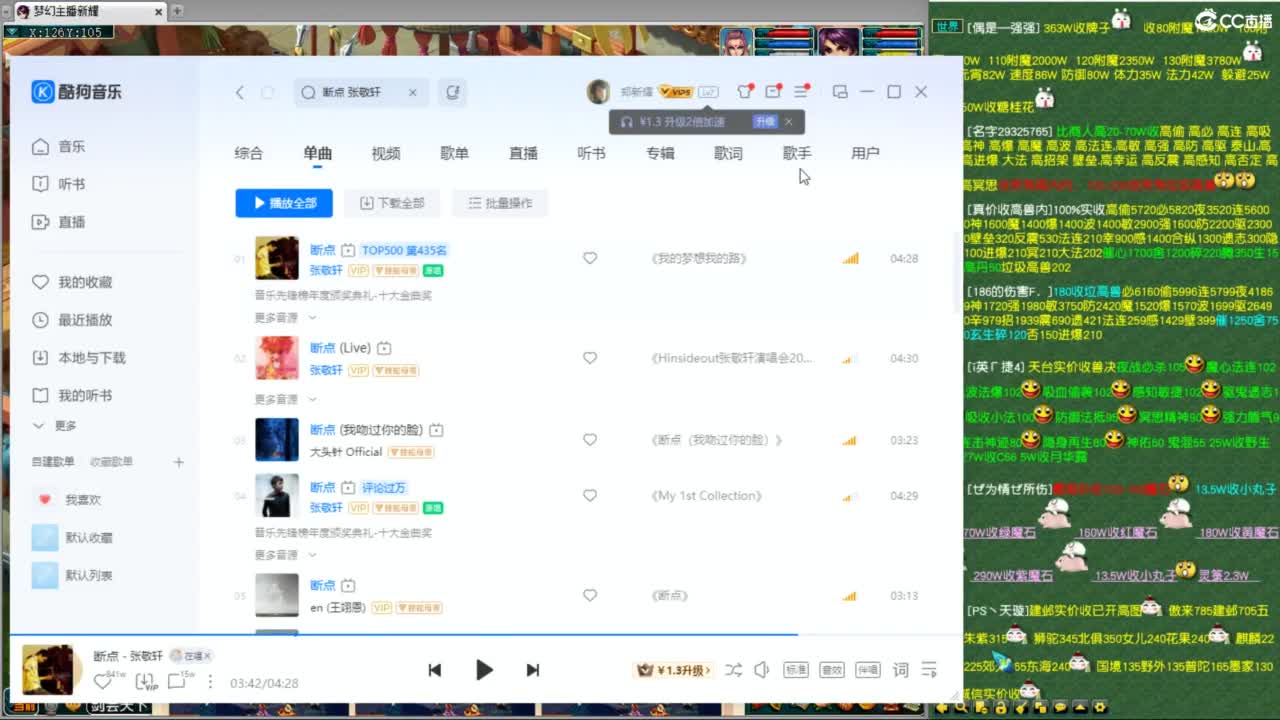Viewport: 1280px width, 720px height.
Task: Click the ¥1.3升级 button in player bar
Action: point(675,670)
